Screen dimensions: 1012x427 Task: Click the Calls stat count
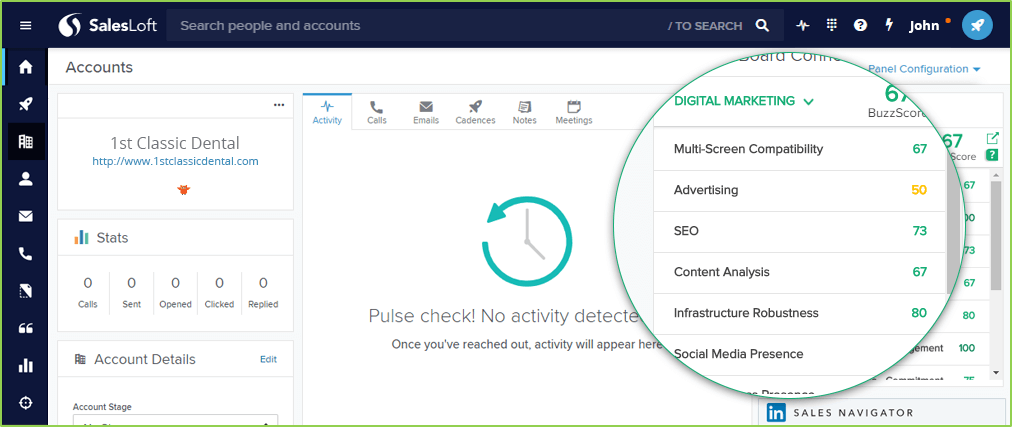[x=88, y=283]
